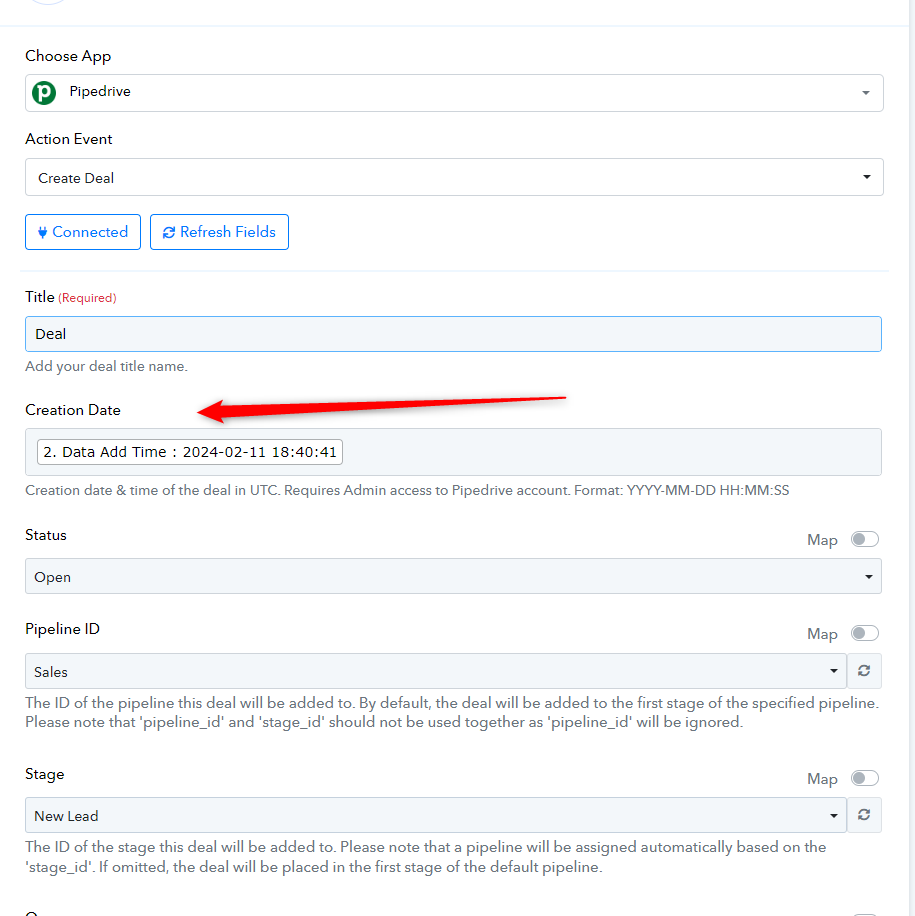Open the Choose App dropdown arrow
The width and height of the screenshot is (915, 916).
coord(865,93)
